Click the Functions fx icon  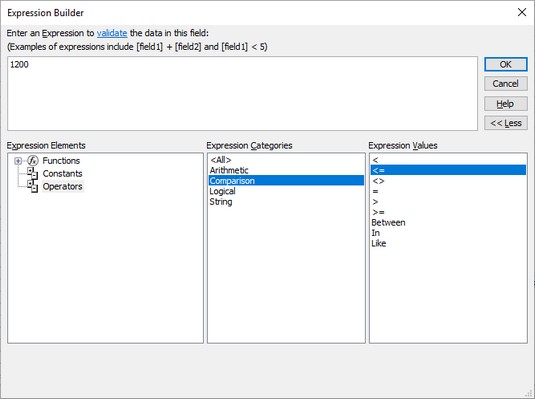[x=33, y=160]
